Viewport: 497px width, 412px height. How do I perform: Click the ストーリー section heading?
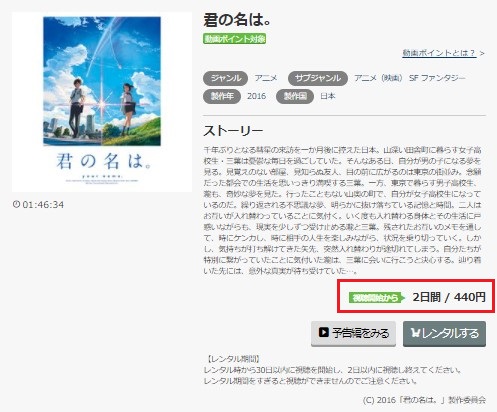(233, 131)
